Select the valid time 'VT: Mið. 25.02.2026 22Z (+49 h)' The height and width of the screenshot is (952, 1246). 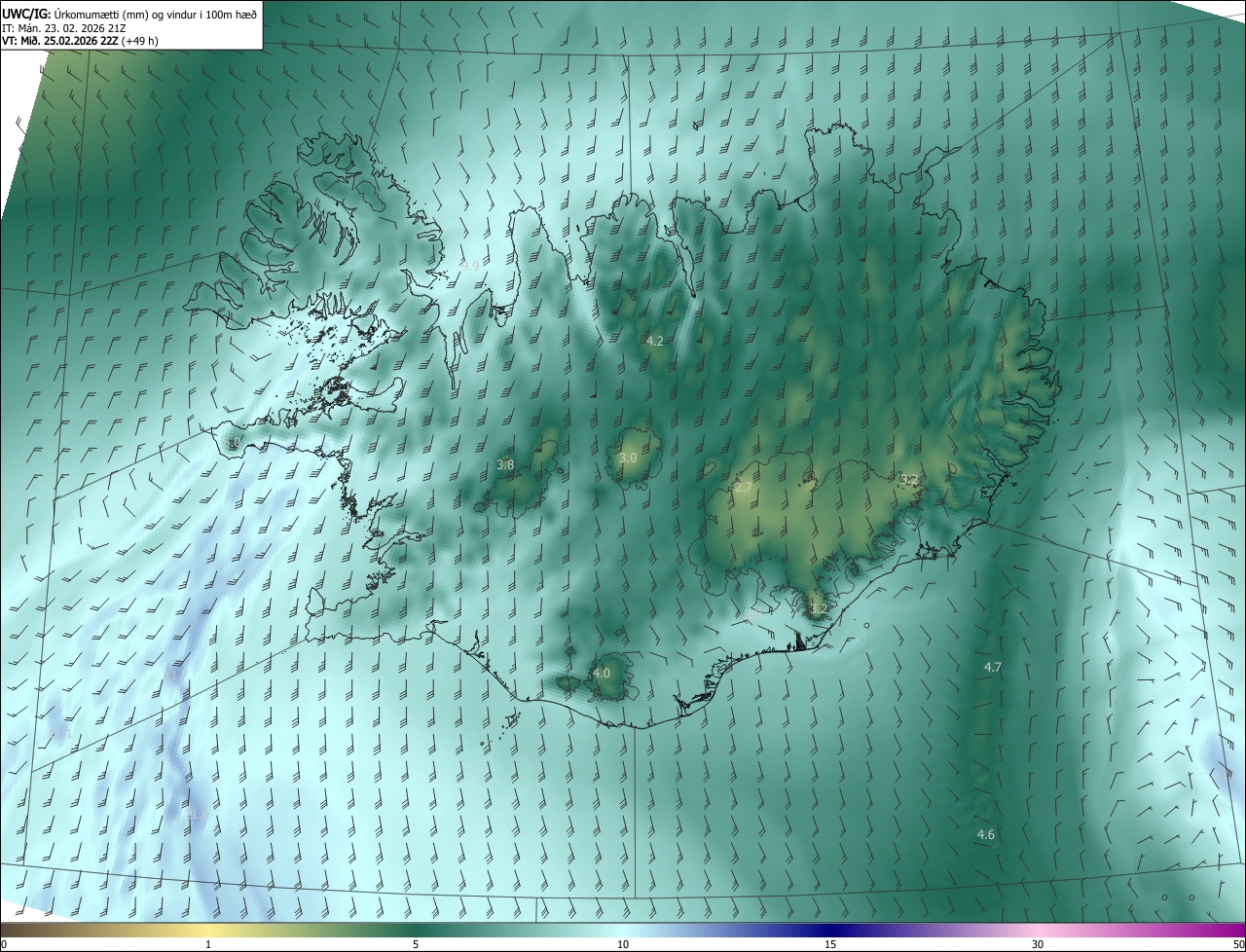click(x=80, y=41)
